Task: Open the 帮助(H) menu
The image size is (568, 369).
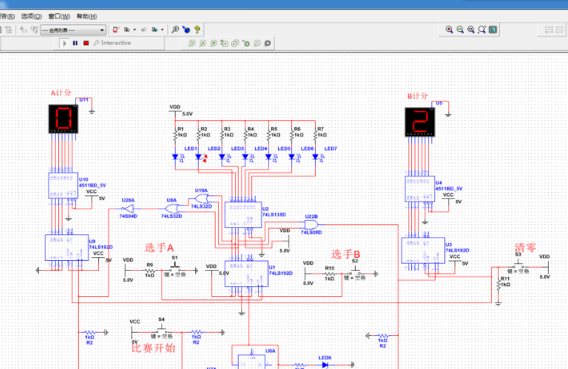Action: pyautogui.click(x=87, y=16)
